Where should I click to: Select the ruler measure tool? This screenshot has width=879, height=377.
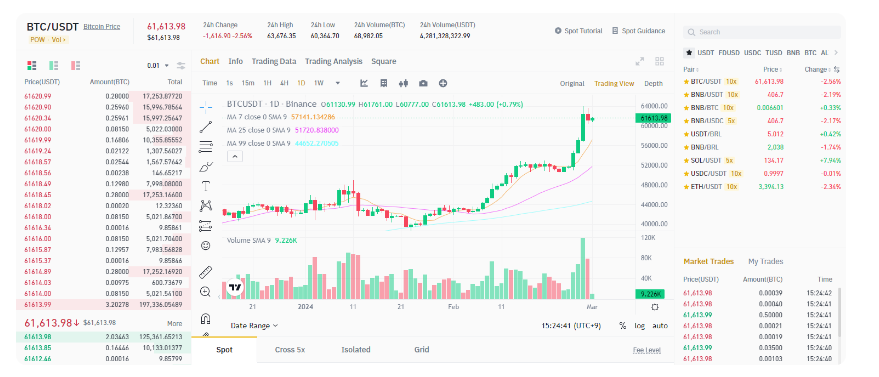pos(206,272)
